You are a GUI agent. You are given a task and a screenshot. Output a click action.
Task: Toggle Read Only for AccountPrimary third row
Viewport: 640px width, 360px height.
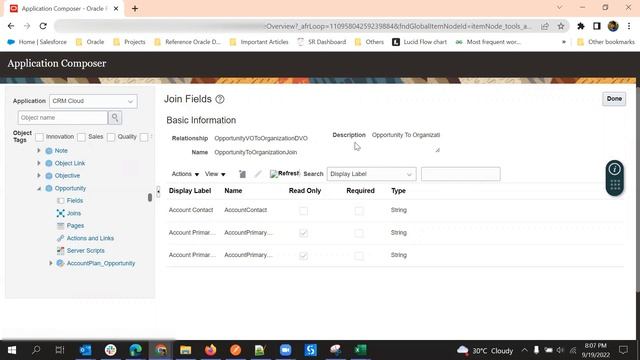(x=303, y=256)
